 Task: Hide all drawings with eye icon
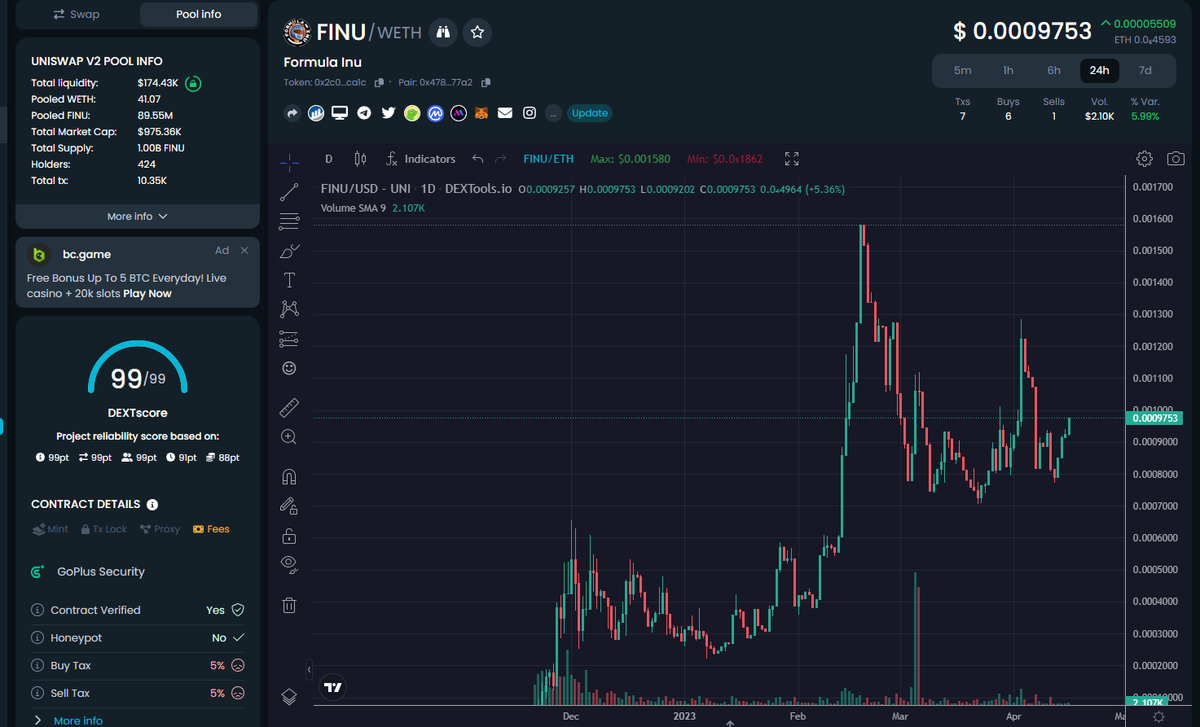pos(289,564)
